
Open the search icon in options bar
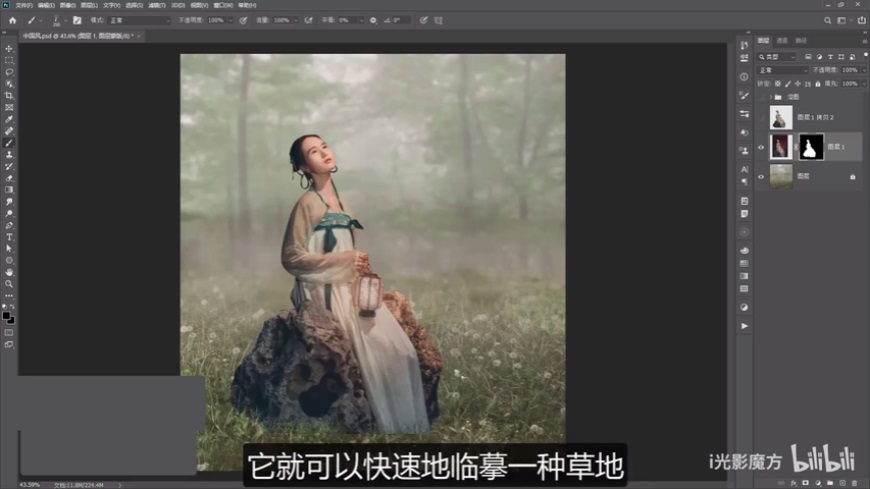pos(827,20)
